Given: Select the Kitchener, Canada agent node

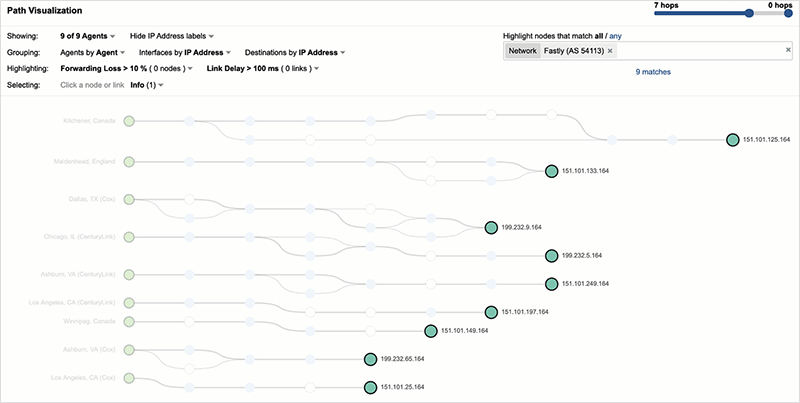Looking at the screenshot, I should click(127, 121).
